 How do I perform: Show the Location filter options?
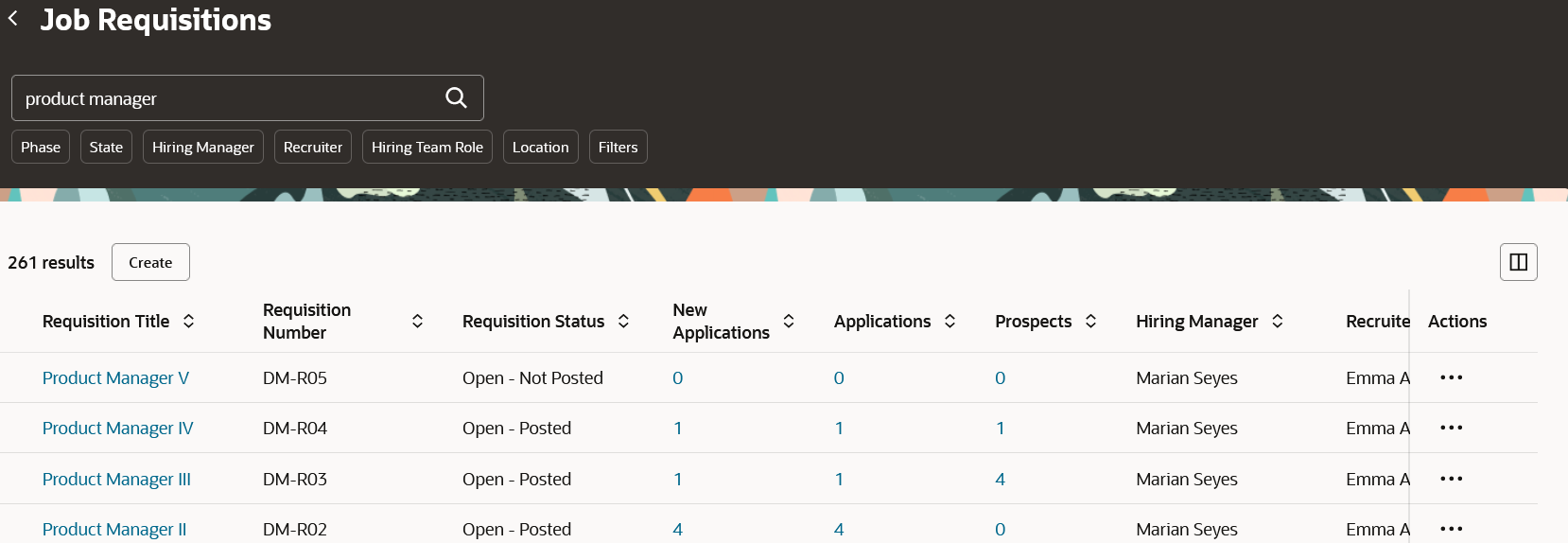pyautogui.click(x=541, y=147)
